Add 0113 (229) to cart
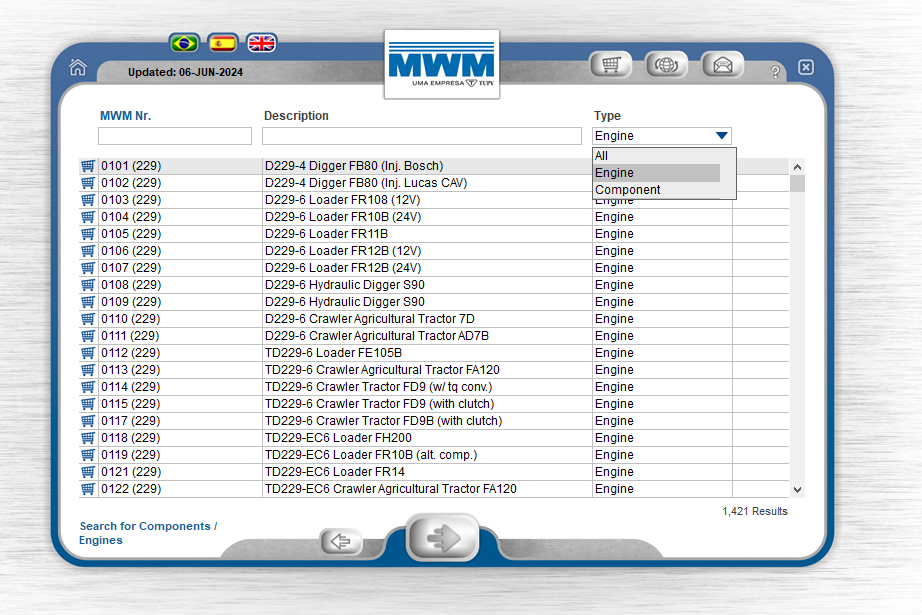Image resolution: width=922 pixels, height=615 pixels. (x=88, y=370)
